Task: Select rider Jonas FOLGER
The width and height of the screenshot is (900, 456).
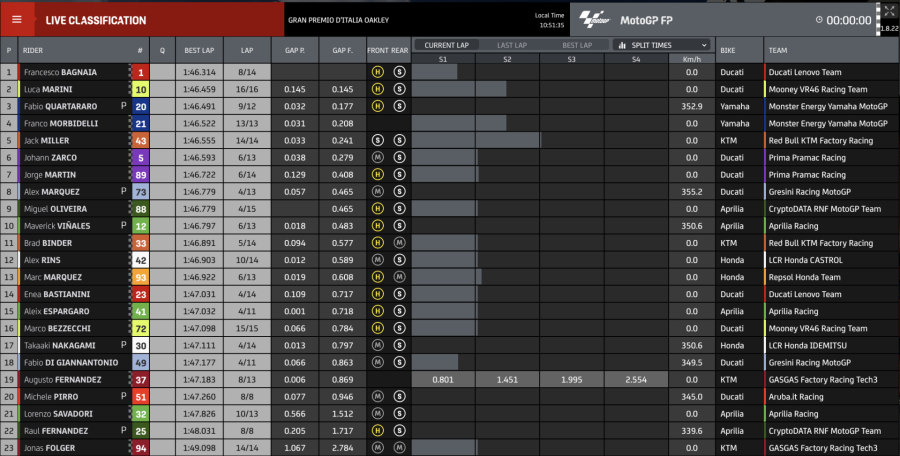Action: (49, 448)
